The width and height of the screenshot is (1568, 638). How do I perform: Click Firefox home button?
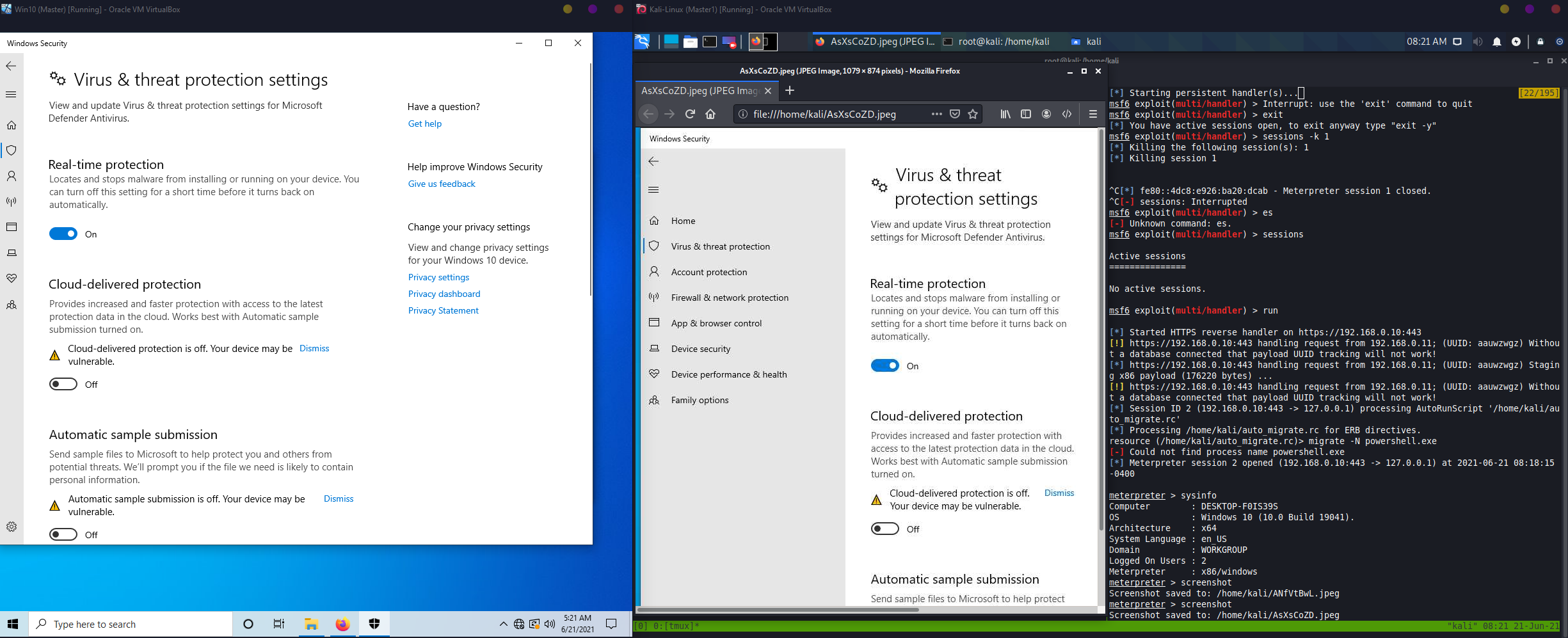coord(710,114)
